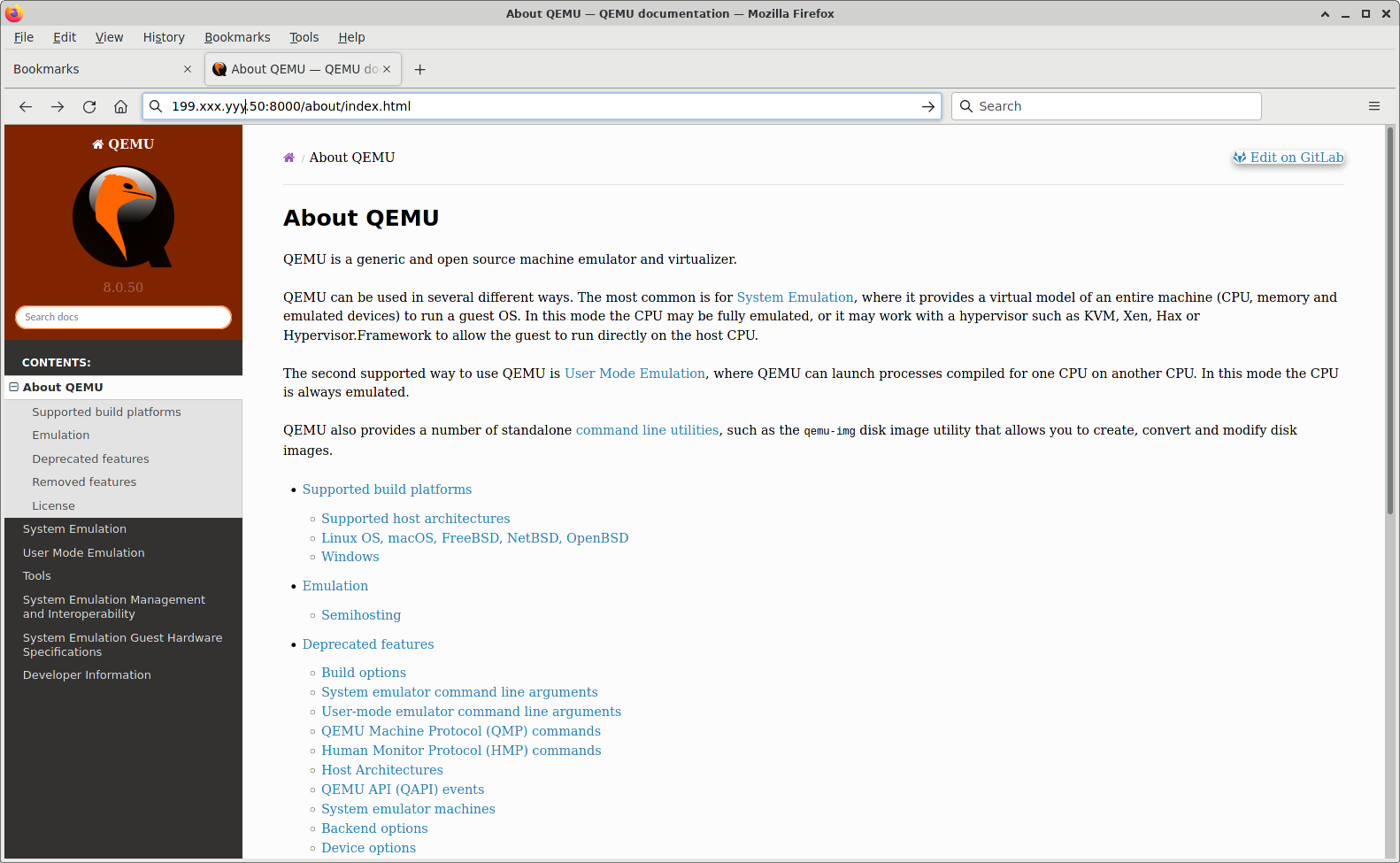Viewport: 1400px width, 863px height.
Task: Close the About QEMU tab
Action: (x=387, y=69)
